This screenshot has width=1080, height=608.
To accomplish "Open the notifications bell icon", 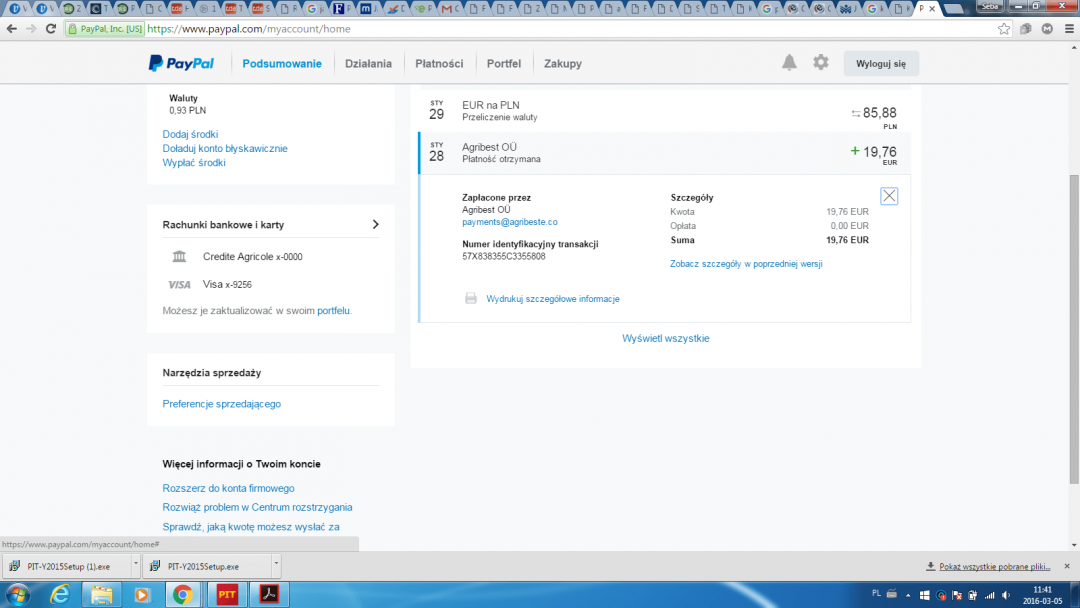I will tap(789, 63).
